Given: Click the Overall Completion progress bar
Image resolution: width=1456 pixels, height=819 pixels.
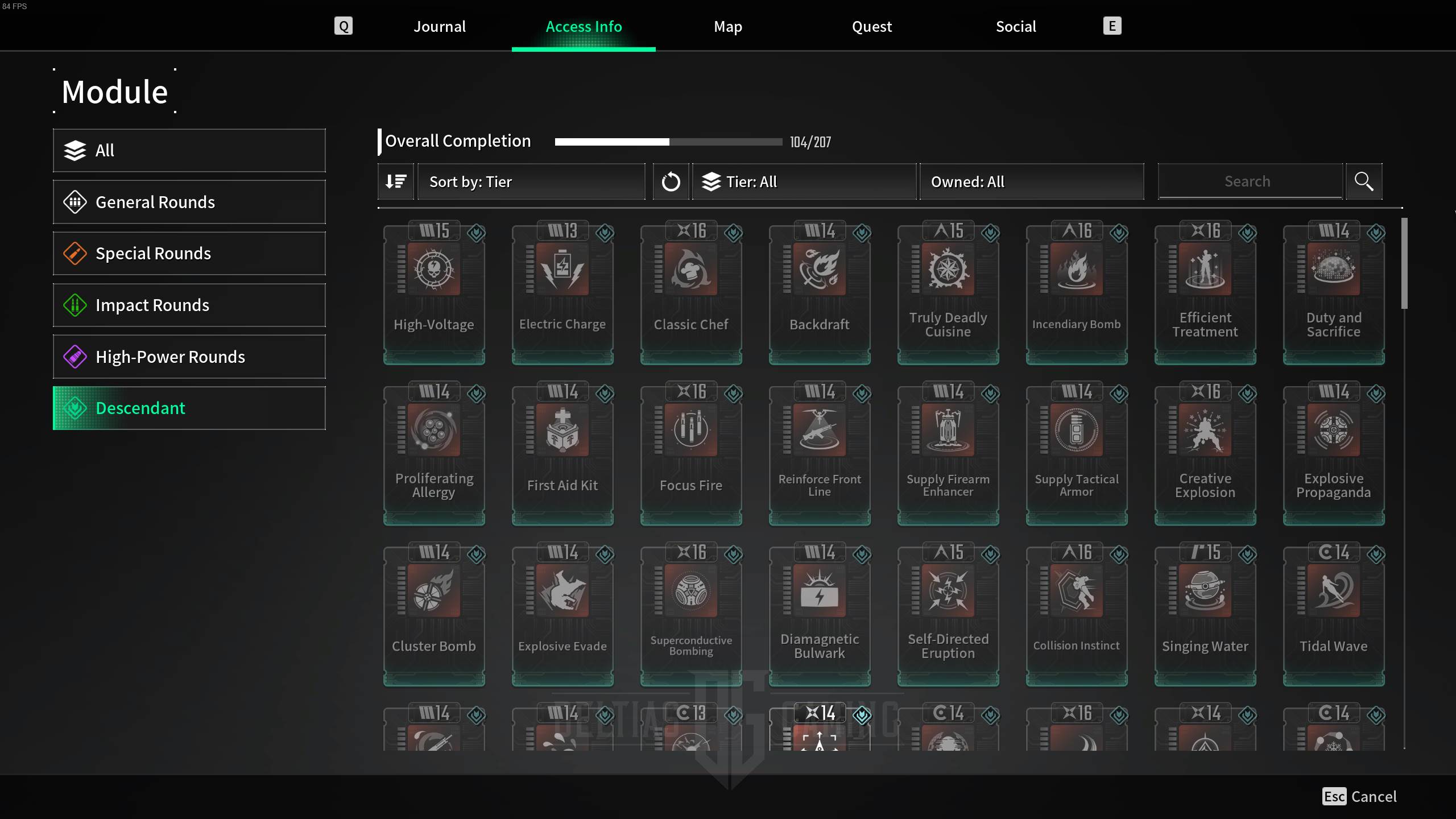Looking at the screenshot, I should click(668, 142).
